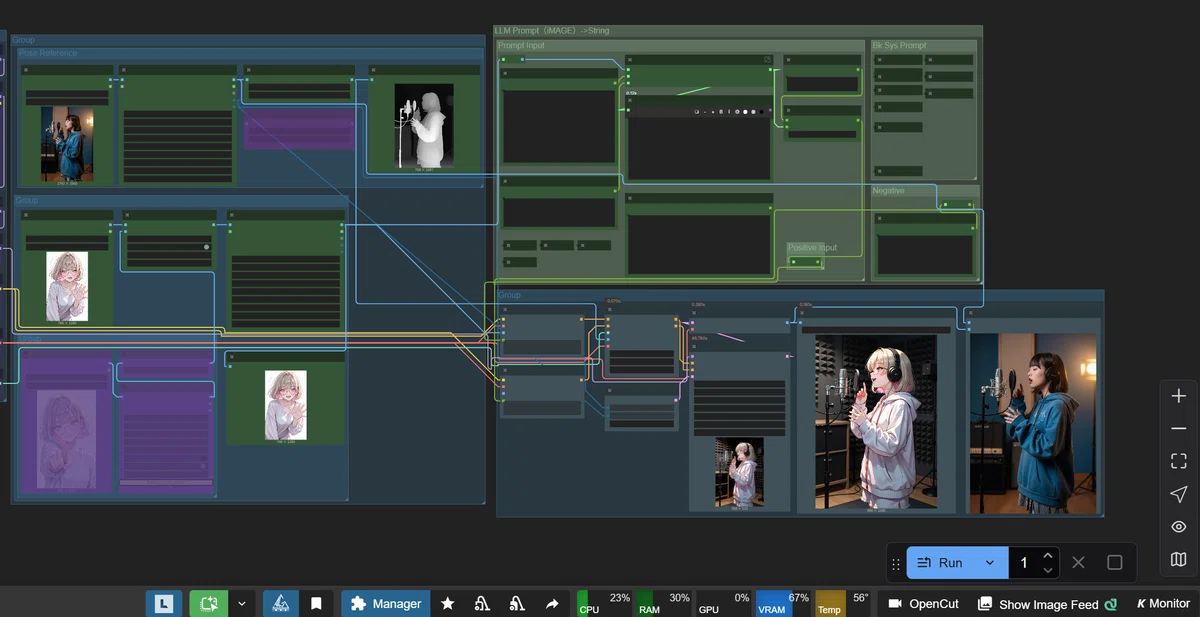Image resolution: width=1200 pixels, height=617 pixels.
Task: Click the Positive Input group label
Action: (812, 248)
